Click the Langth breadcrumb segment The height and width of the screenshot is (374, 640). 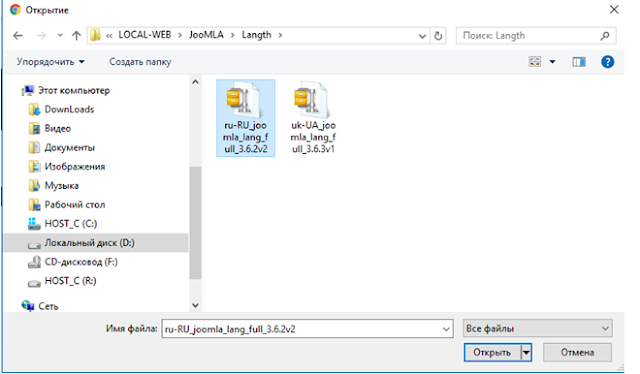[x=256, y=35]
